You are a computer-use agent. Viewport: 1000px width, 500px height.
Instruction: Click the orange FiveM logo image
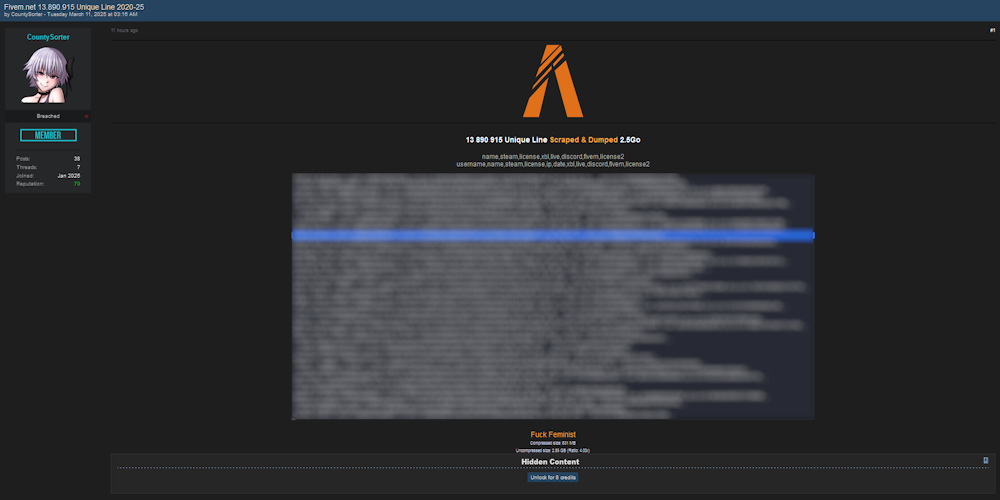pos(552,81)
